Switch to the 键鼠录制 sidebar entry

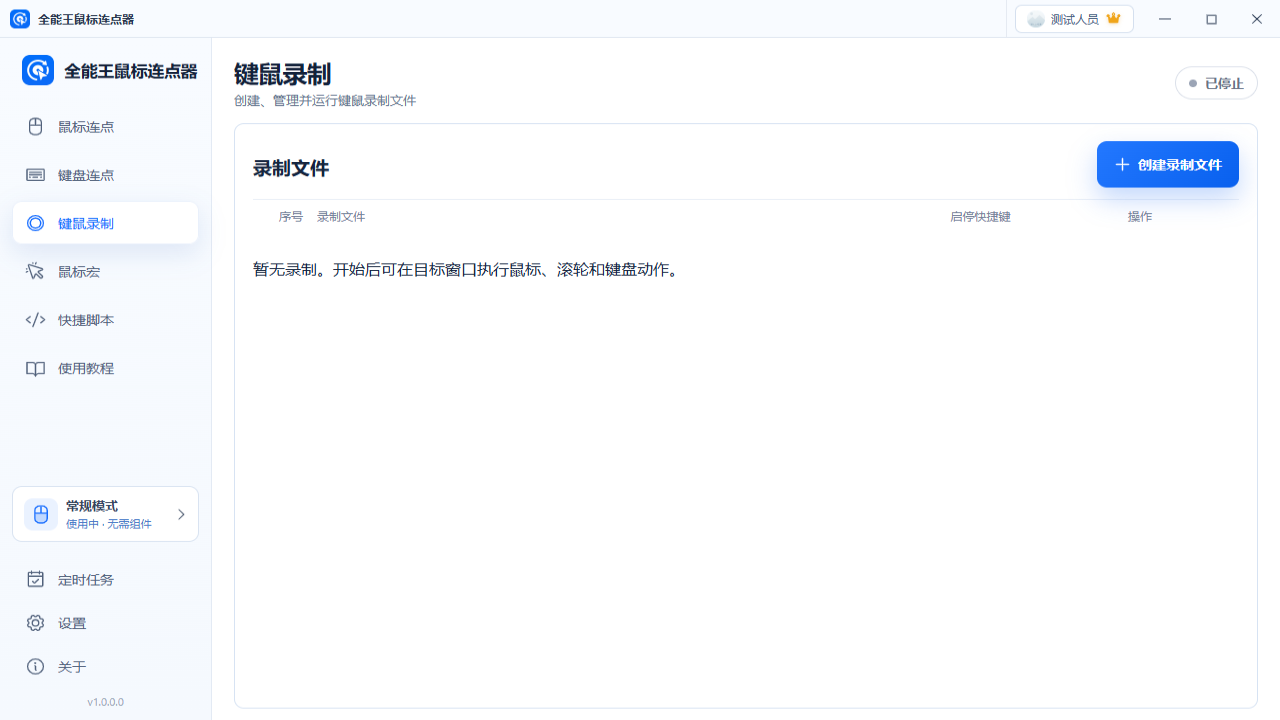pyautogui.click(x=105, y=223)
